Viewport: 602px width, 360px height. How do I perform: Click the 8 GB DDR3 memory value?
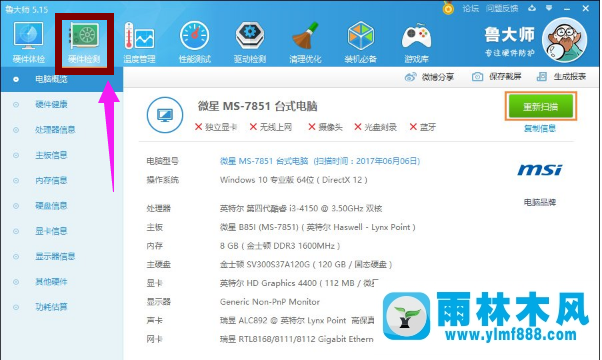tap(280, 246)
